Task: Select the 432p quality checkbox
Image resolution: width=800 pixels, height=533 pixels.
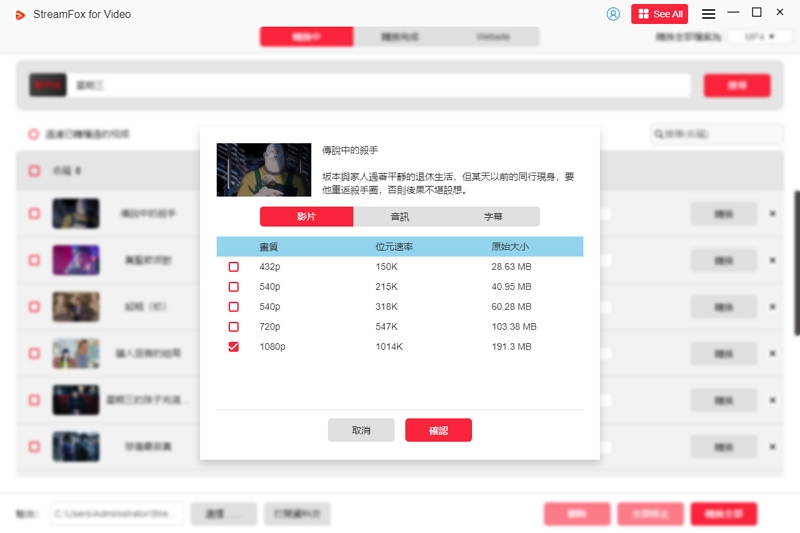Action: tap(234, 267)
